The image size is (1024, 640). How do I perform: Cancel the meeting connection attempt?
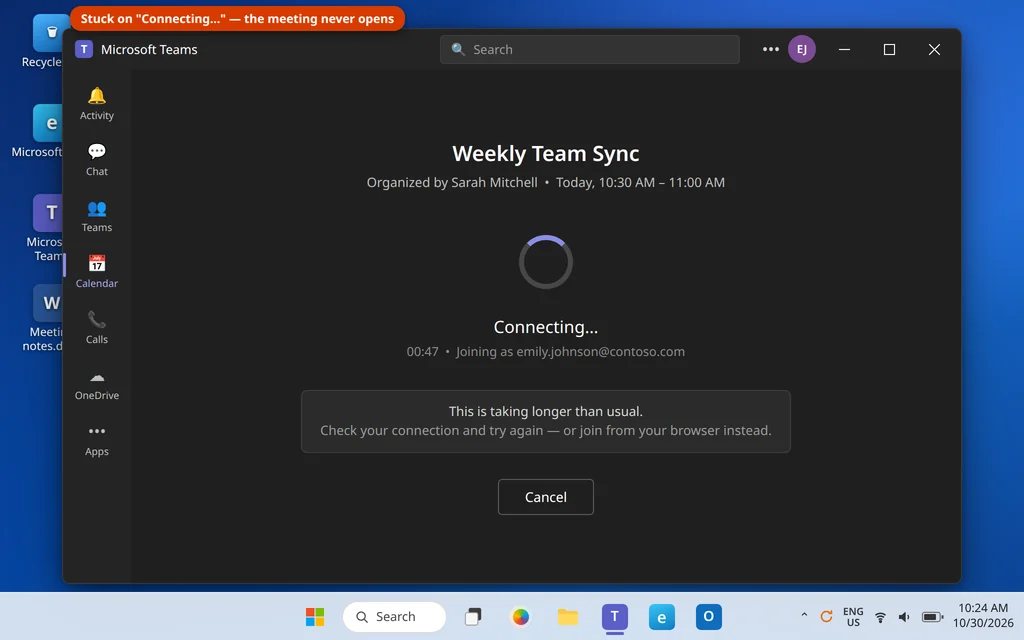point(546,497)
